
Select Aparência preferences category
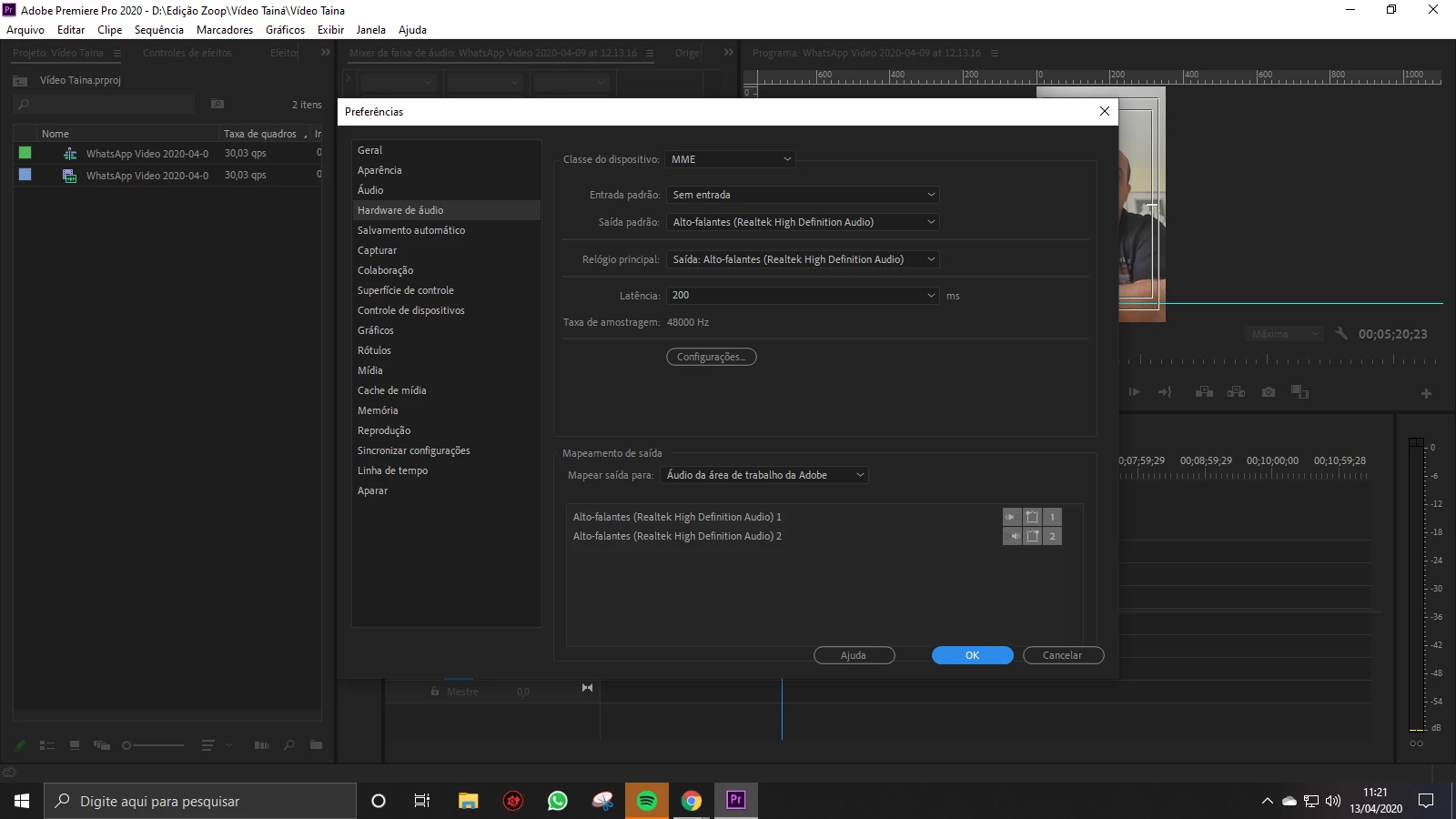[446, 170]
